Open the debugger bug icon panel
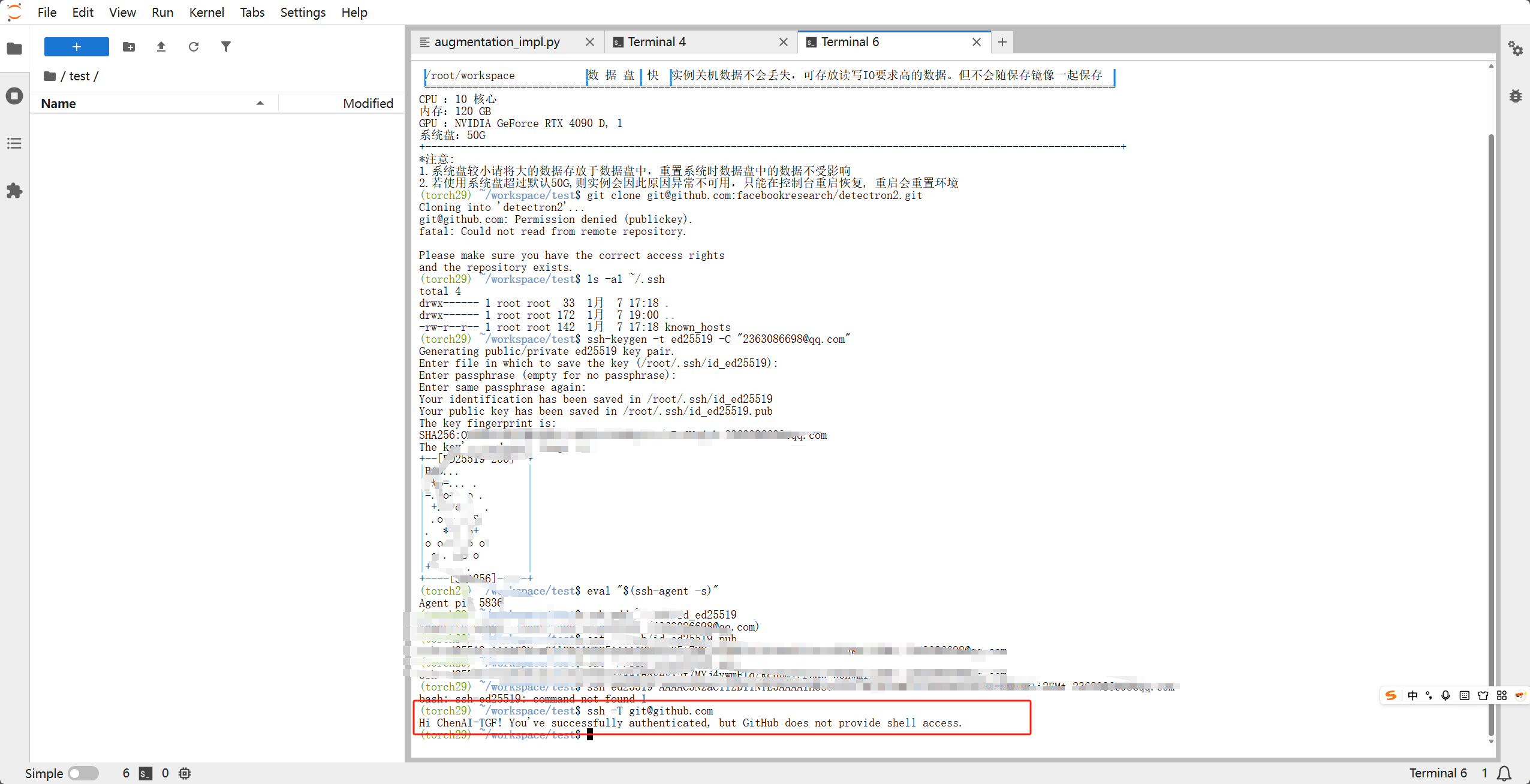 tap(1516, 96)
